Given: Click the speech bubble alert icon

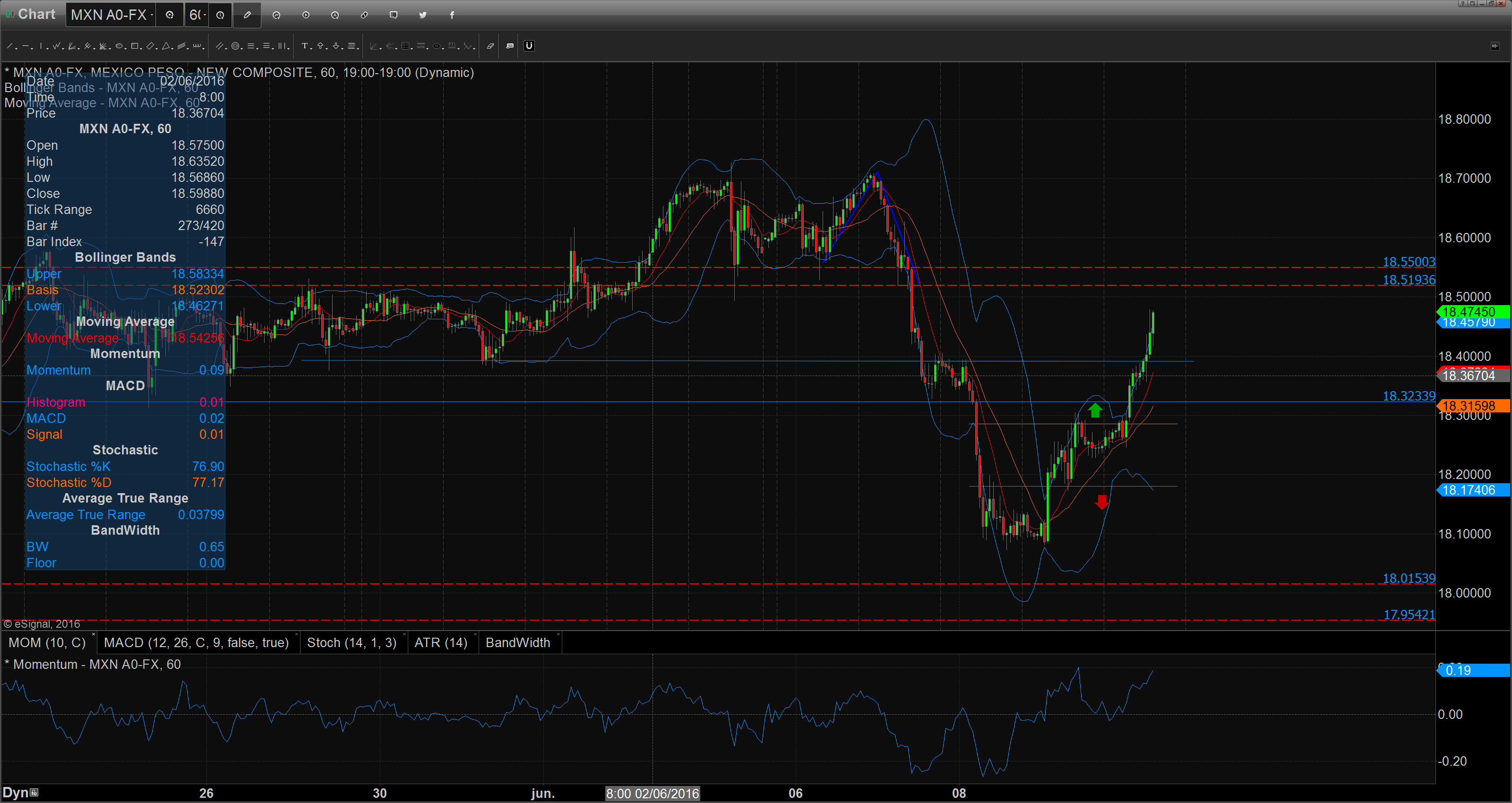Looking at the screenshot, I should tap(394, 15).
